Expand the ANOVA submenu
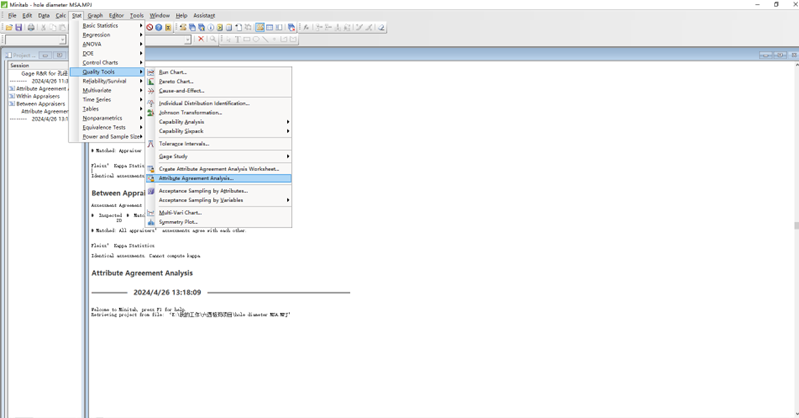Screen dimensions: 799x418 click(107, 44)
